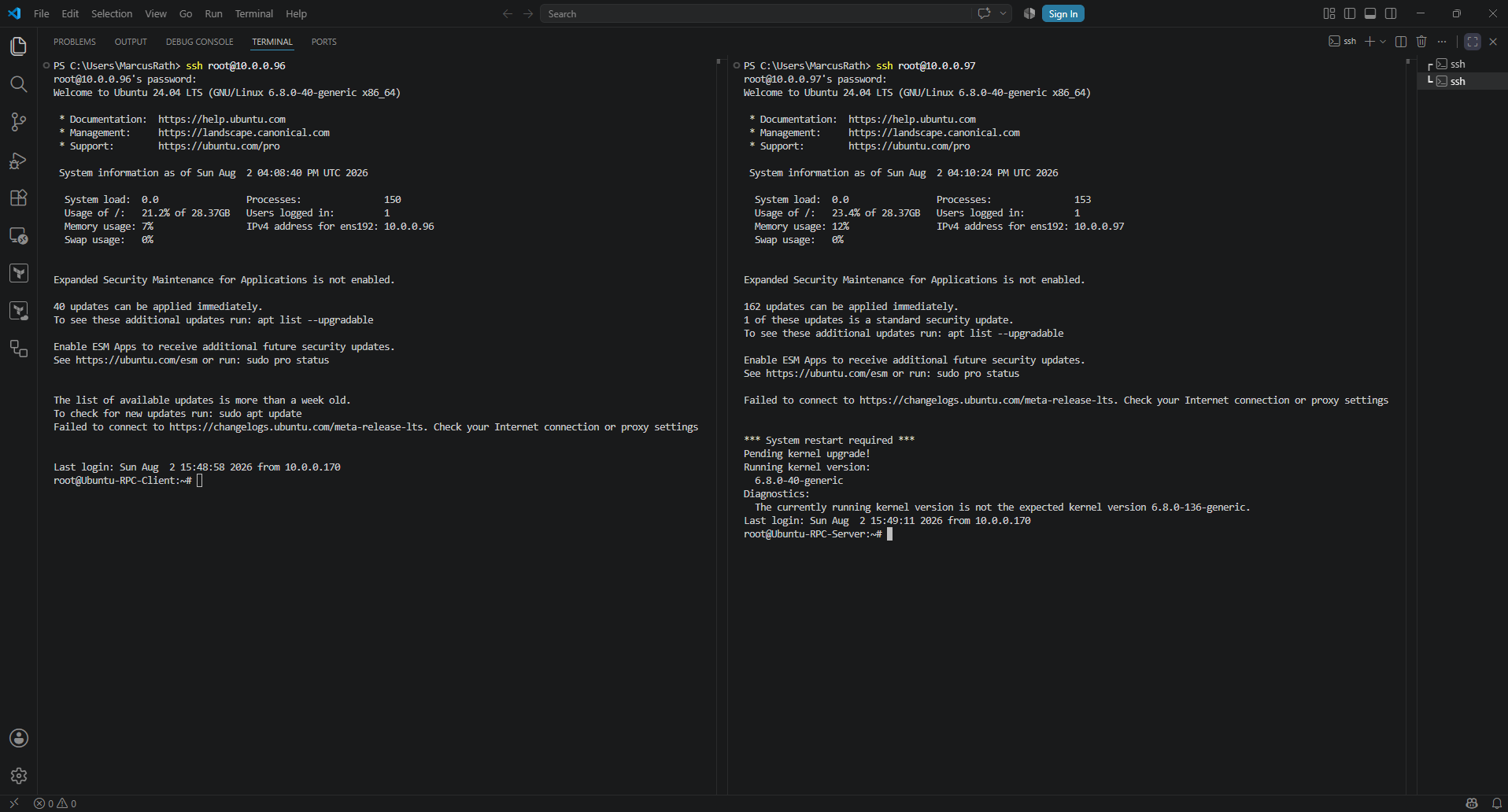Image resolution: width=1508 pixels, height=812 pixels.
Task: Show errors and warnings count in status bar
Action: point(55,803)
